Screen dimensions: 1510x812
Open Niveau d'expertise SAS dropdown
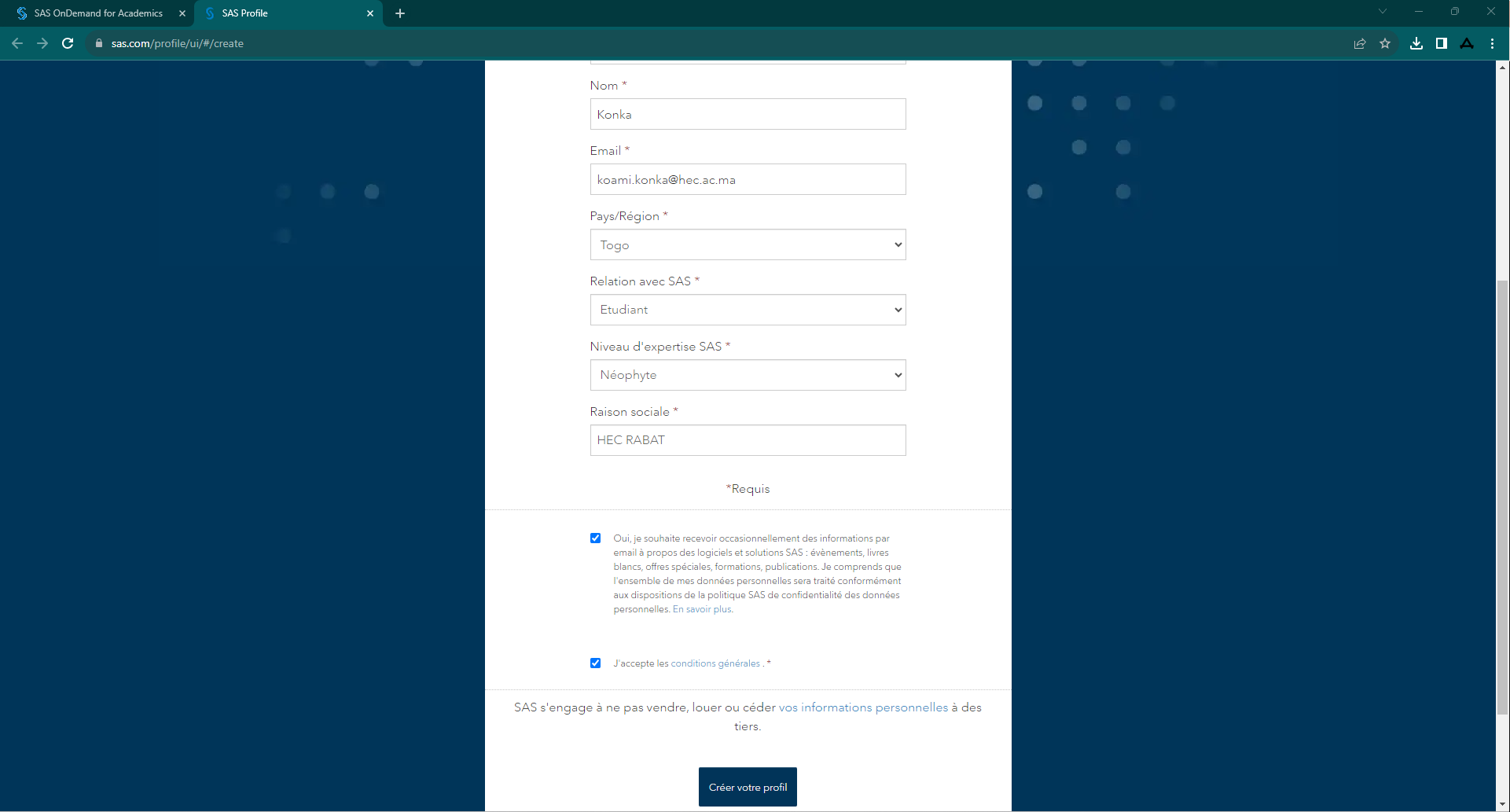(x=748, y=375)
